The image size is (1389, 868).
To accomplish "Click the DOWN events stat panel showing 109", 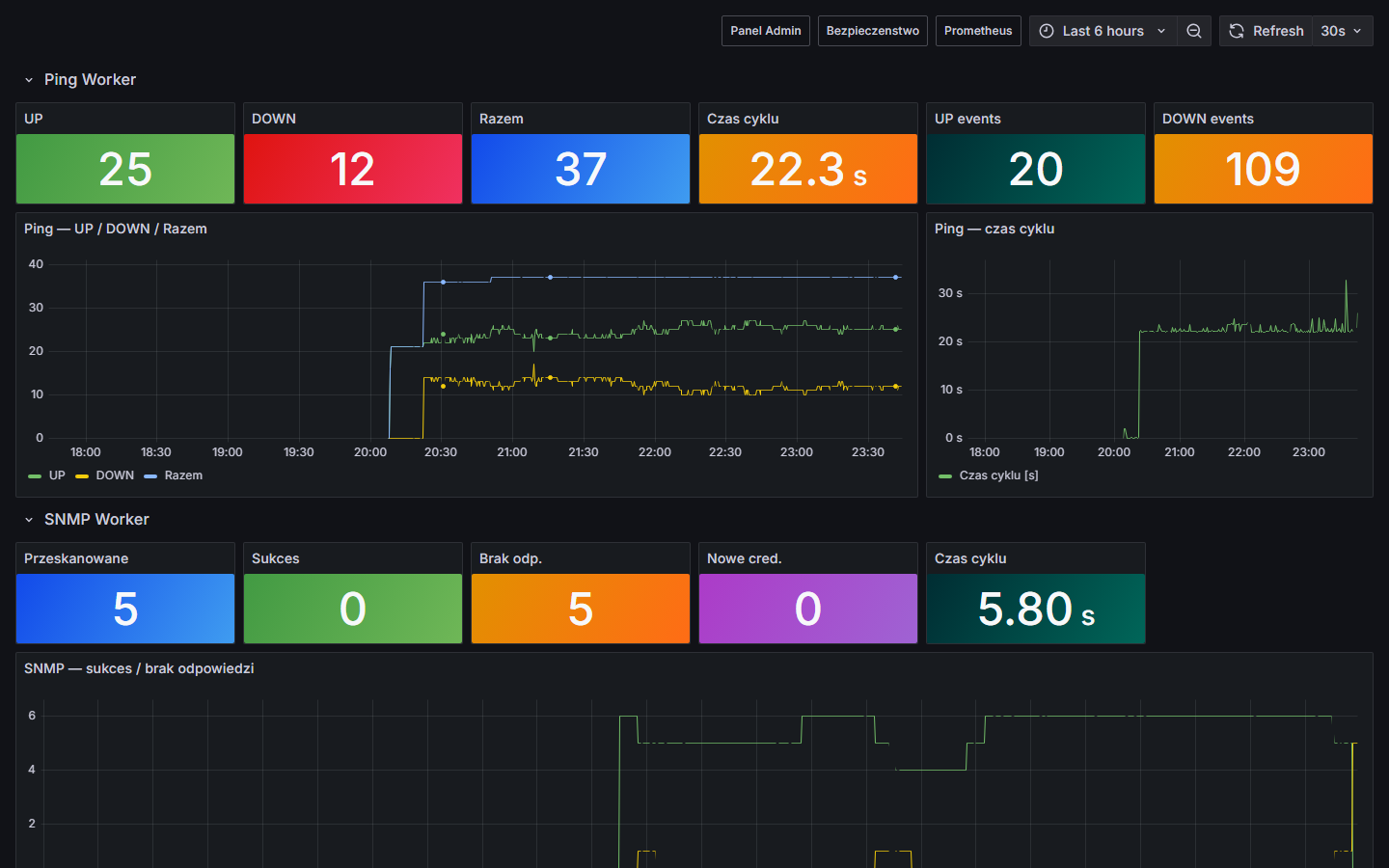I will [x=1263, y=170].
